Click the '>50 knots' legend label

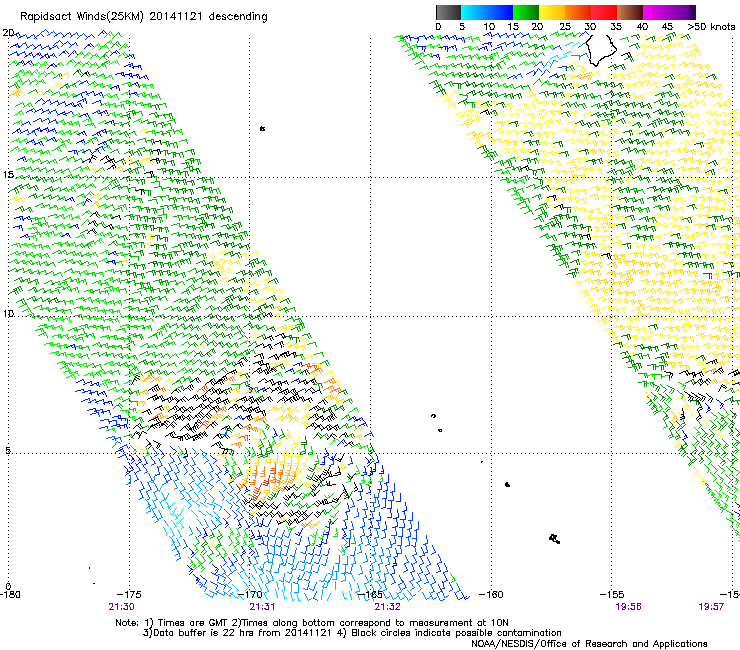pyautogui.click(x=711, y=26)
